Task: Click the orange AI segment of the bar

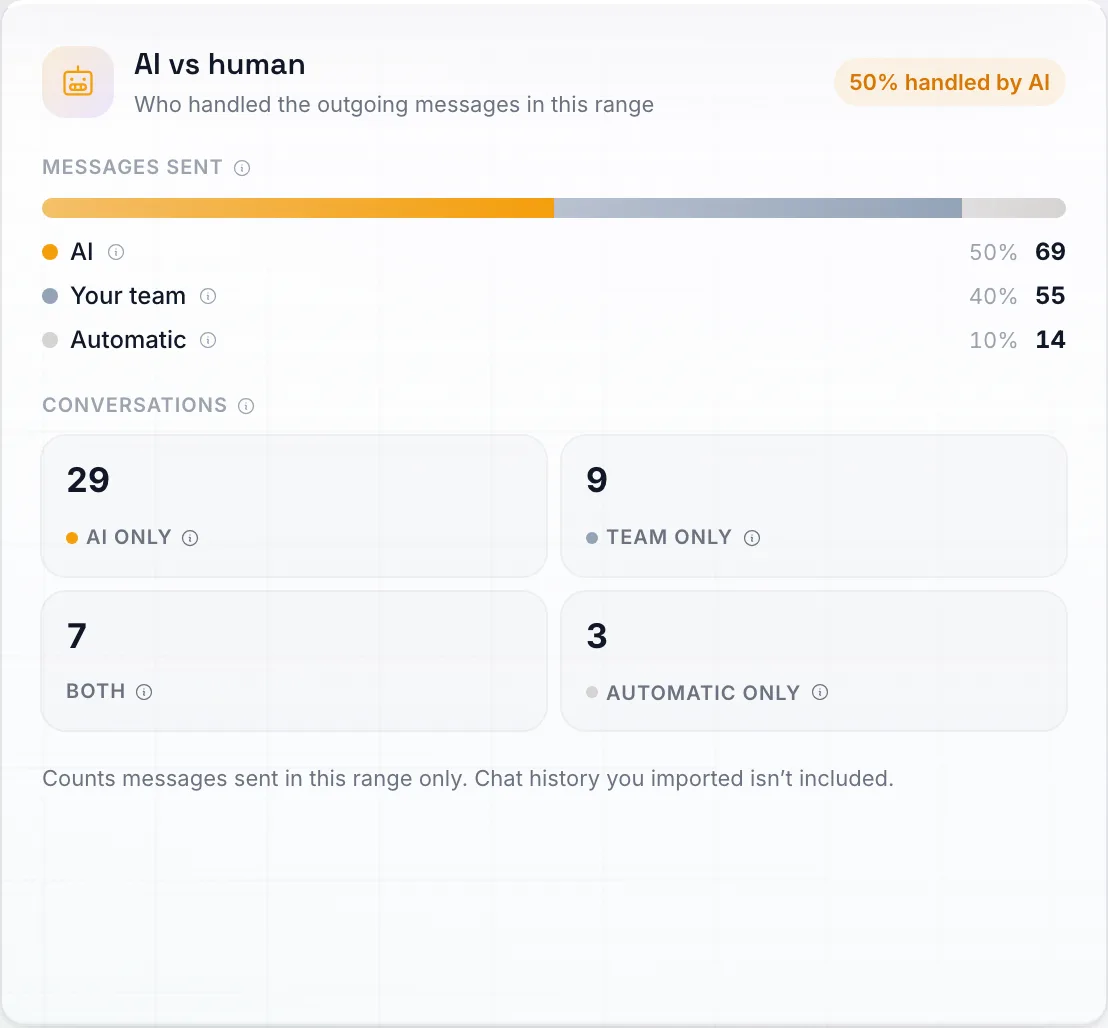Action: (298, 208)
